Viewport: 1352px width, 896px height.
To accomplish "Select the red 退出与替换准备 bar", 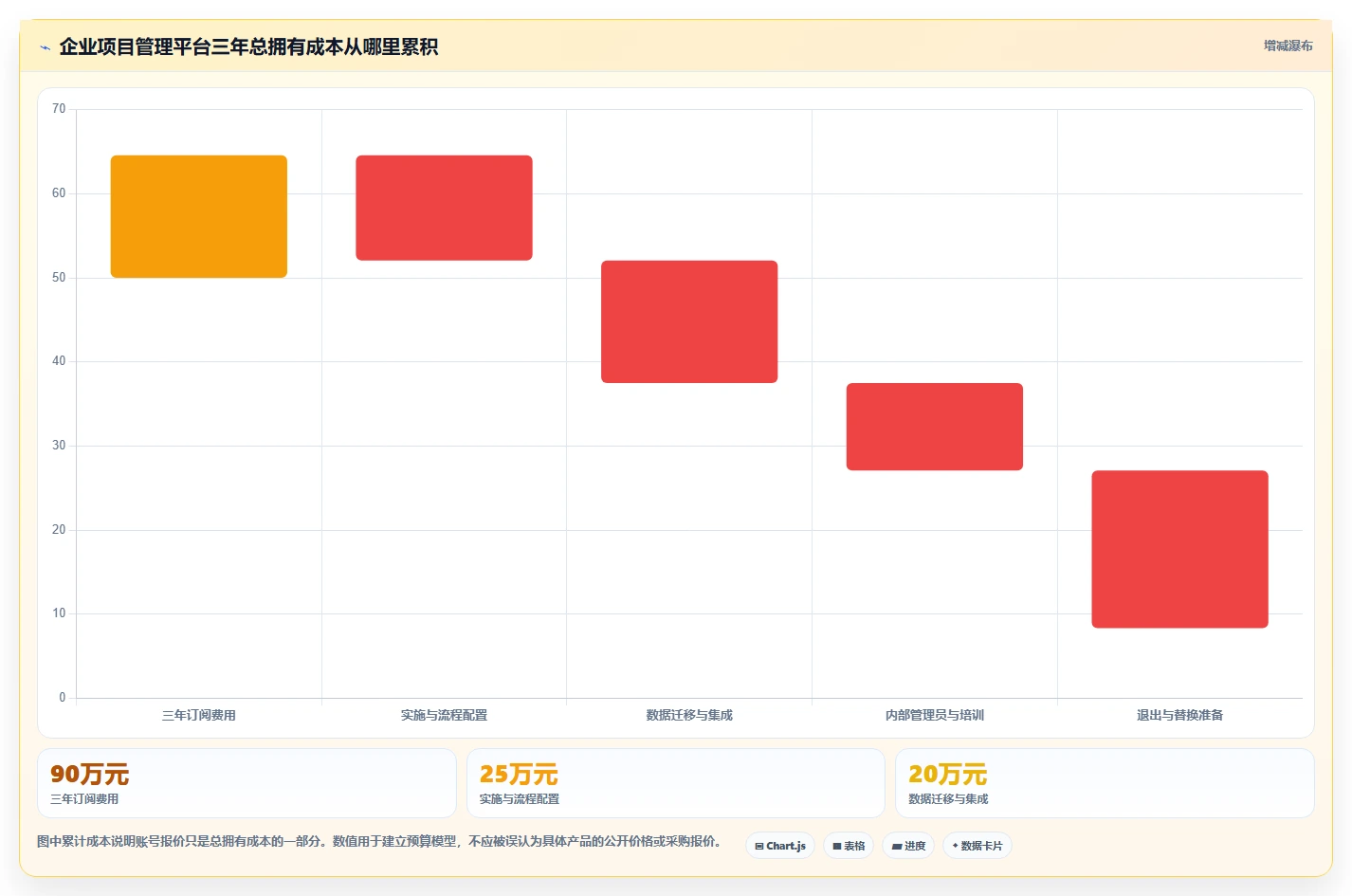I will pyautogui.click(x=1179, y=549).
